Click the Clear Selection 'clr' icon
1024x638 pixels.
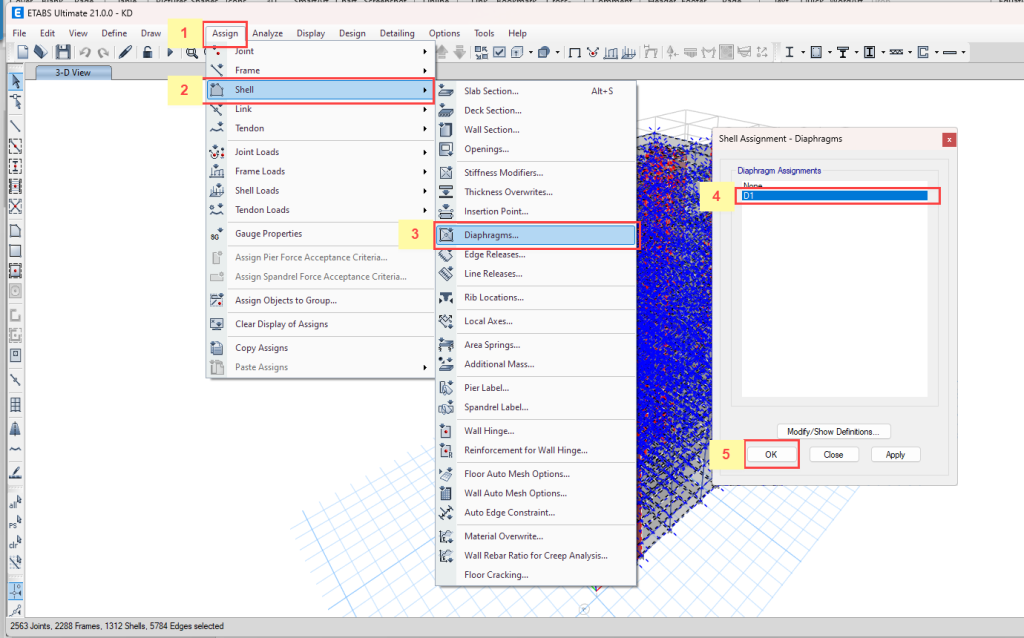[16, 546]
